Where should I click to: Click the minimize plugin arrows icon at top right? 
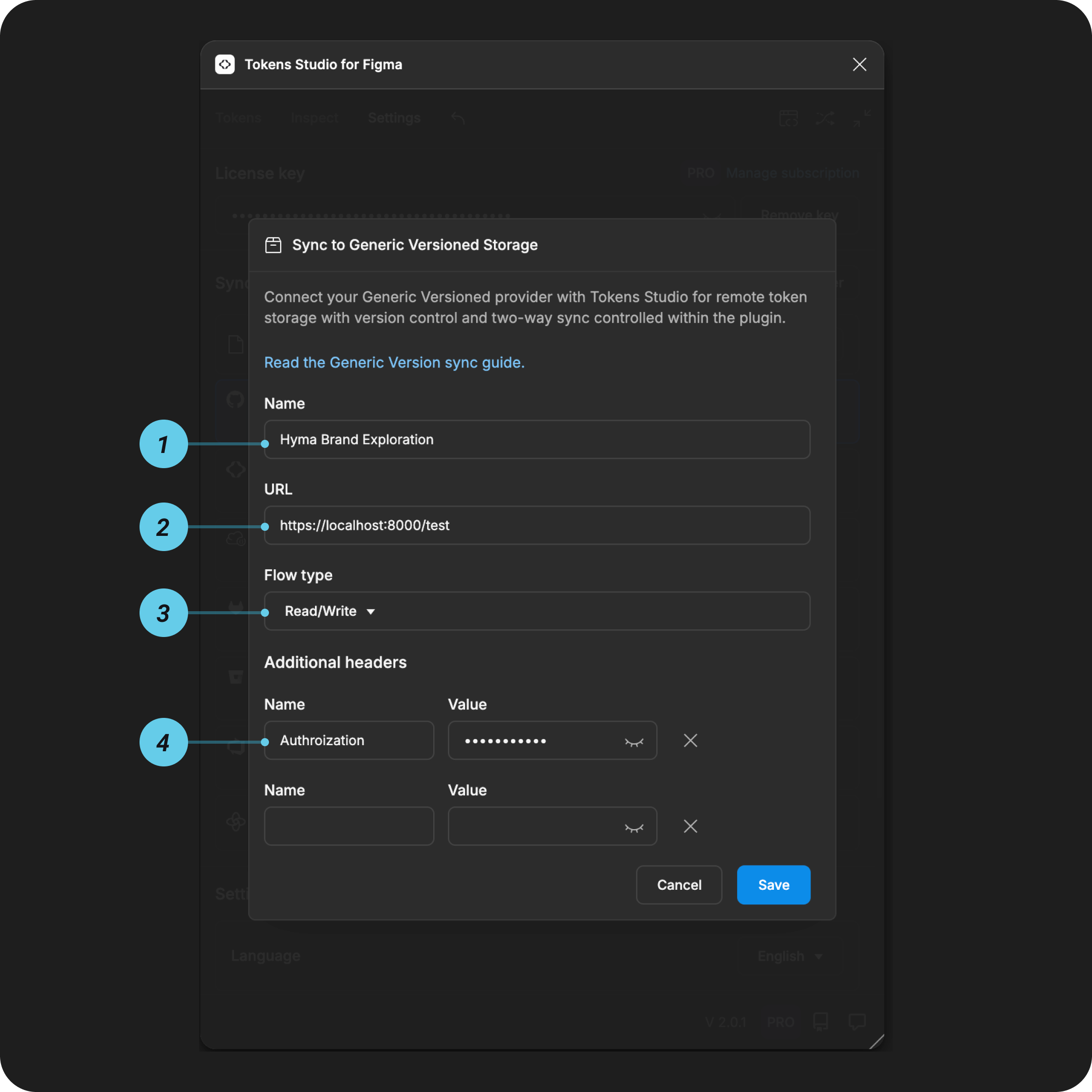(862, 118)
